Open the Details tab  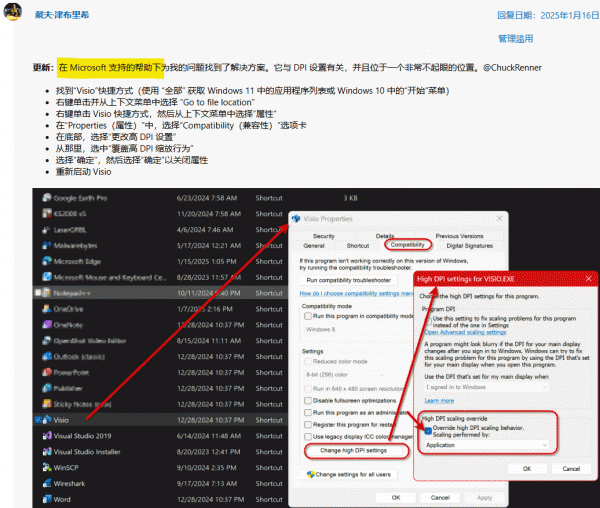click(385, 236)
